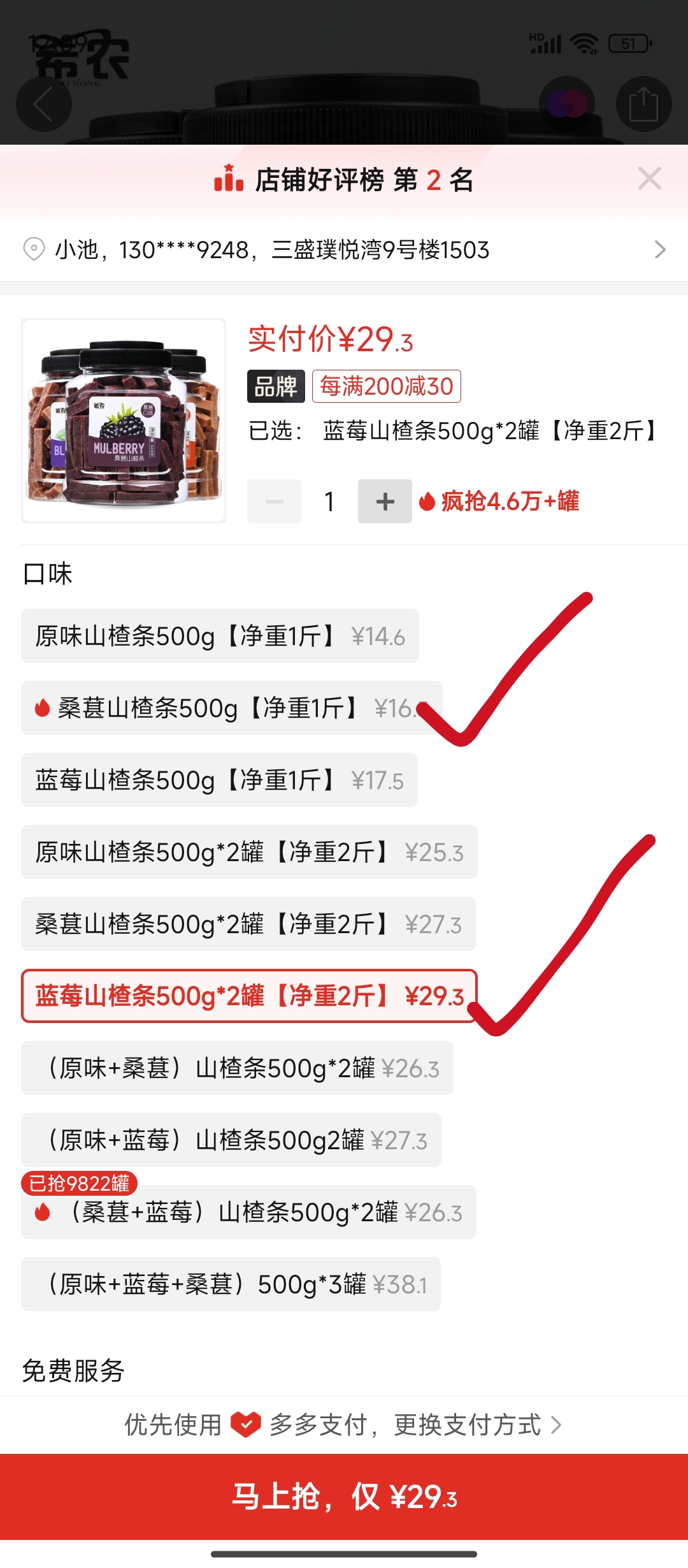Image resolution: width=688 pixels, height=1568 pixels.
Task: Select 桑葚山楂条500g 【净重1斤】 option
Action: coord(232,708)
